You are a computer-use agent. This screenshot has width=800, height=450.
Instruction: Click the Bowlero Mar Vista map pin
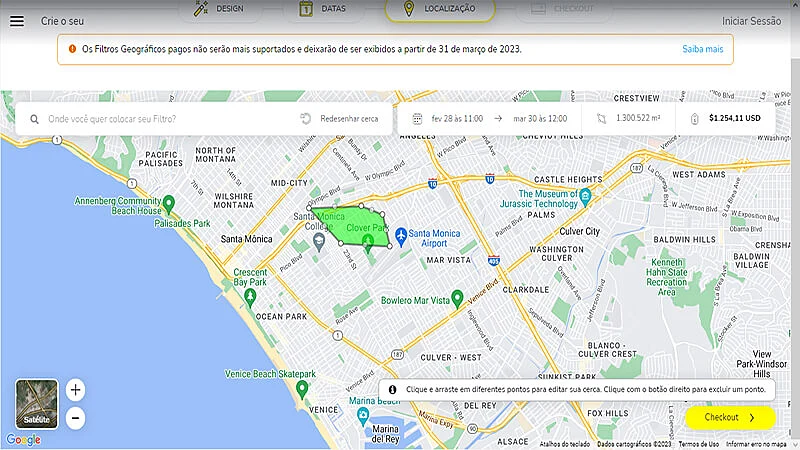[x=457, y=297]
